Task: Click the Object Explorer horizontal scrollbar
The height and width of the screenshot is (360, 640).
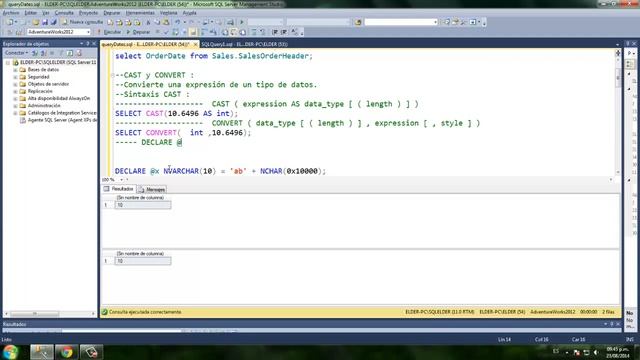Action: (50, 313)
